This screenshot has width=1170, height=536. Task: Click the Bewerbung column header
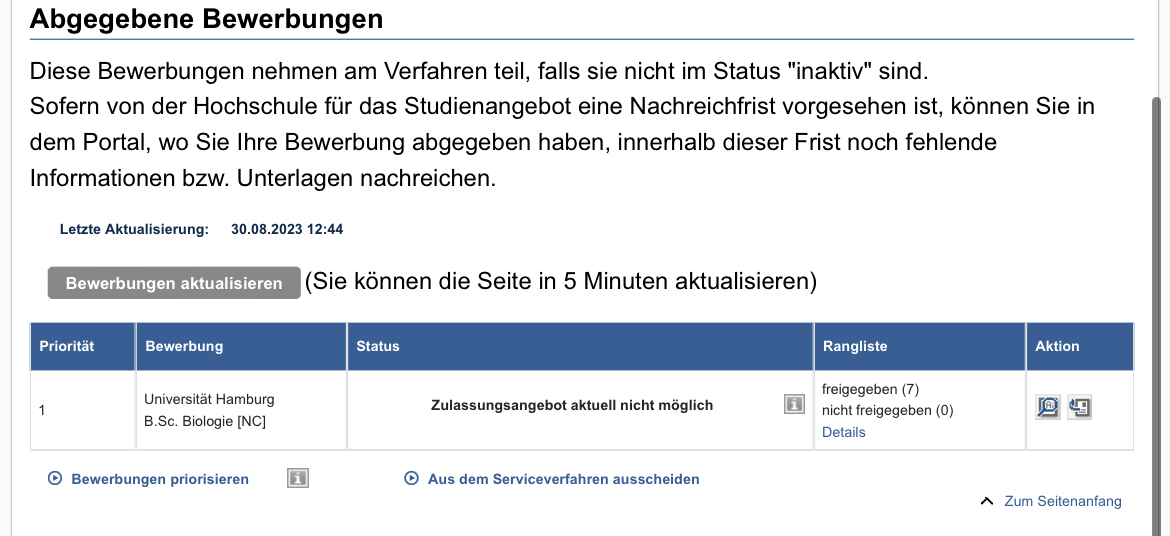184,346
